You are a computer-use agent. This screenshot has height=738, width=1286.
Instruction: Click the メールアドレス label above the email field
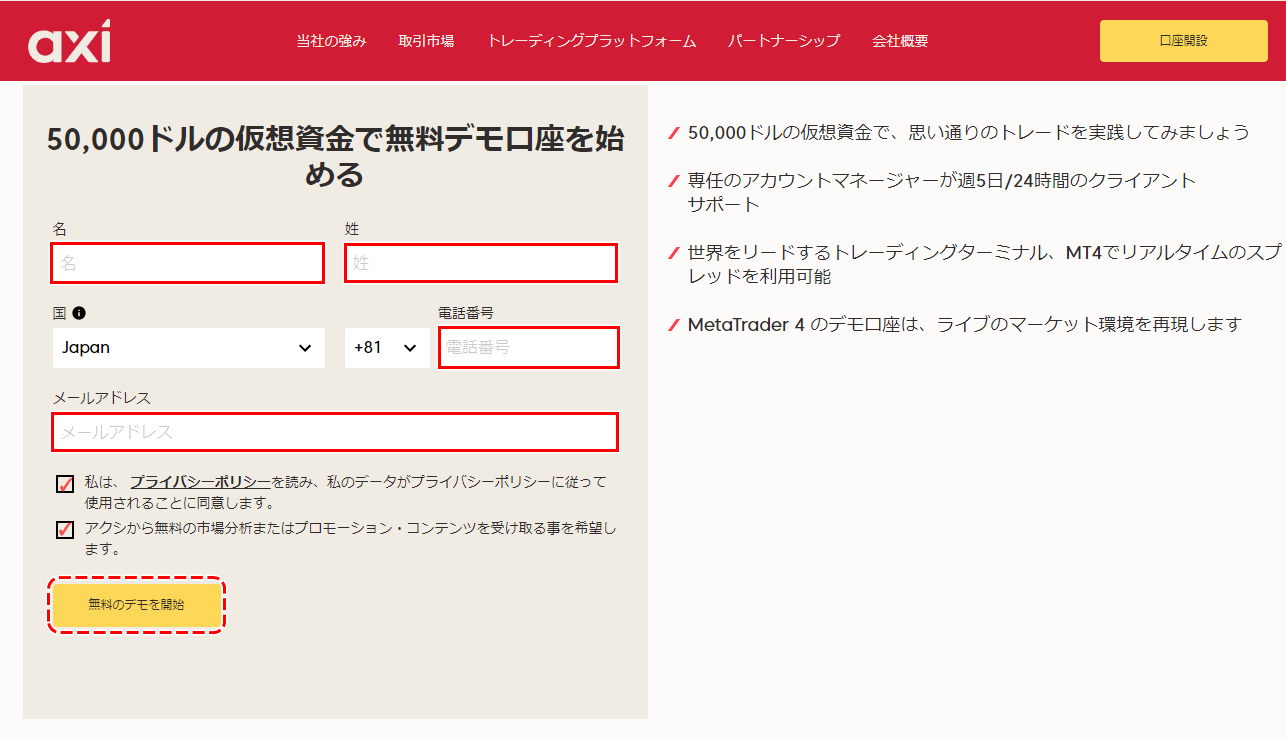coord(102,398)
